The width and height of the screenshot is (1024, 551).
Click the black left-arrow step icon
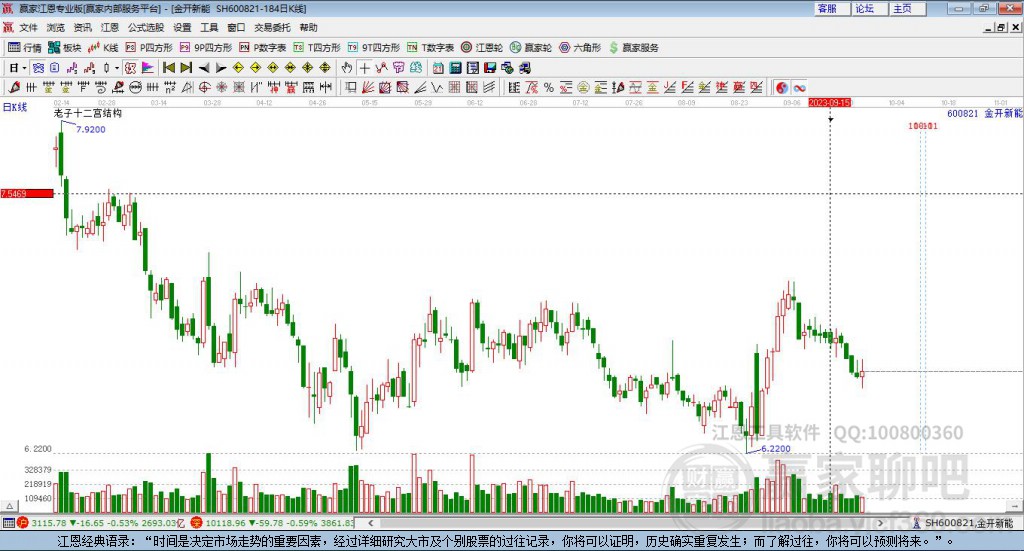(204, 68)
